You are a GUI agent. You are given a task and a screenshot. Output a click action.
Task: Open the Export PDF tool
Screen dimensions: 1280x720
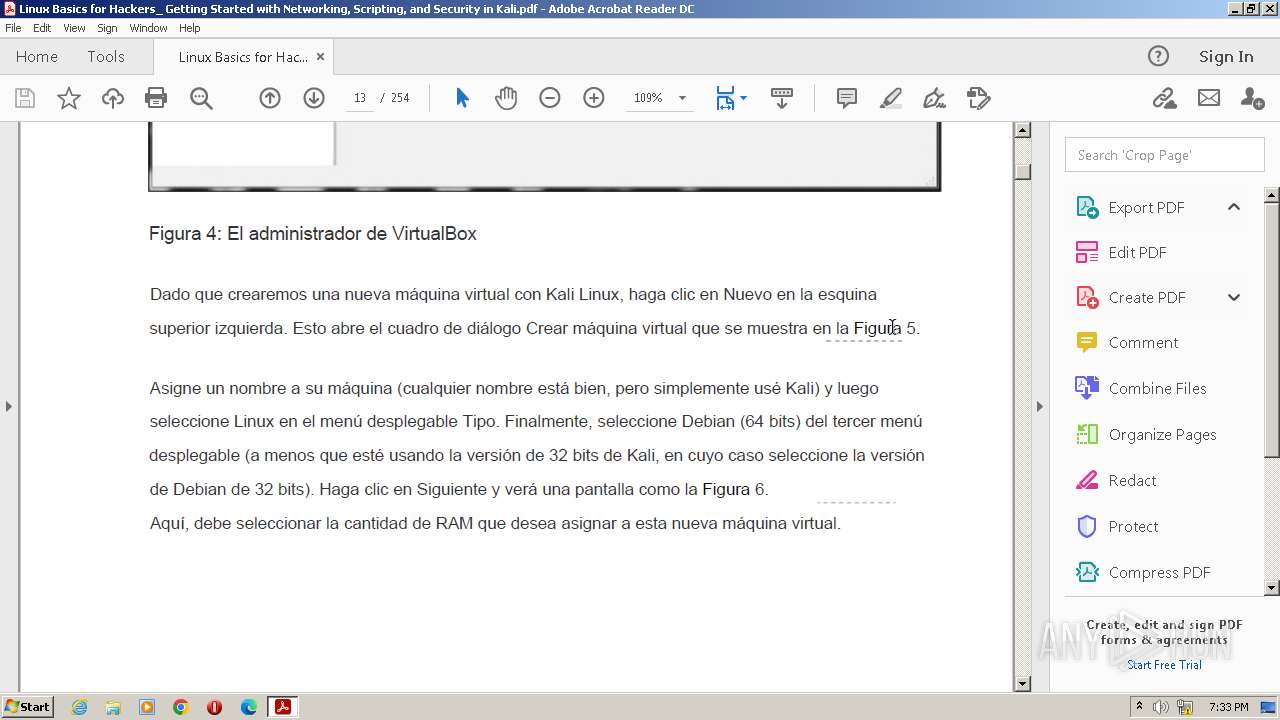[x=1146, y=207]
